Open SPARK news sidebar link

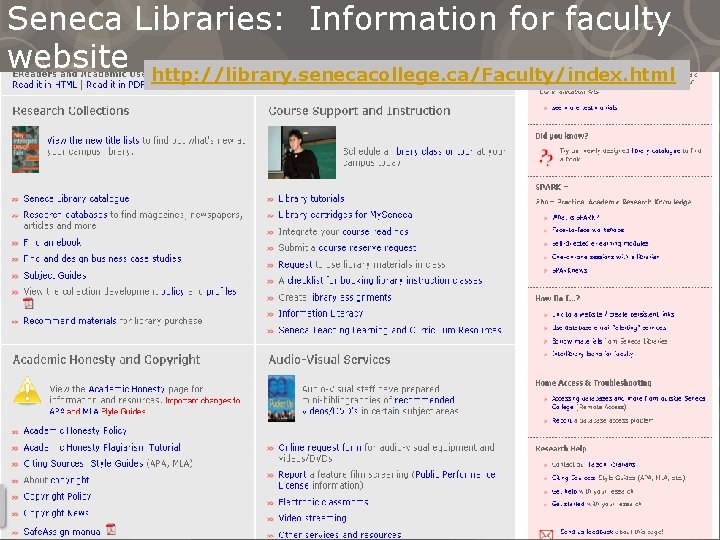point(569,270)
